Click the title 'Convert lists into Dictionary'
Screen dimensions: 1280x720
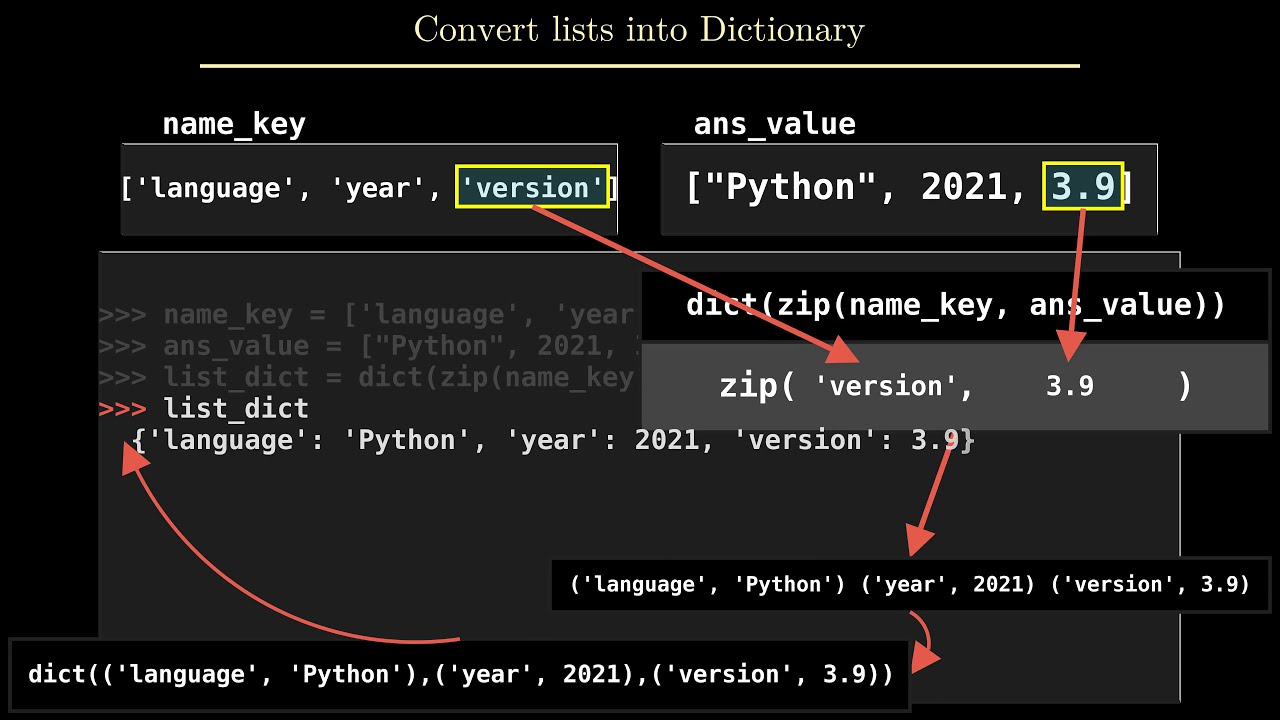(639, 29)
